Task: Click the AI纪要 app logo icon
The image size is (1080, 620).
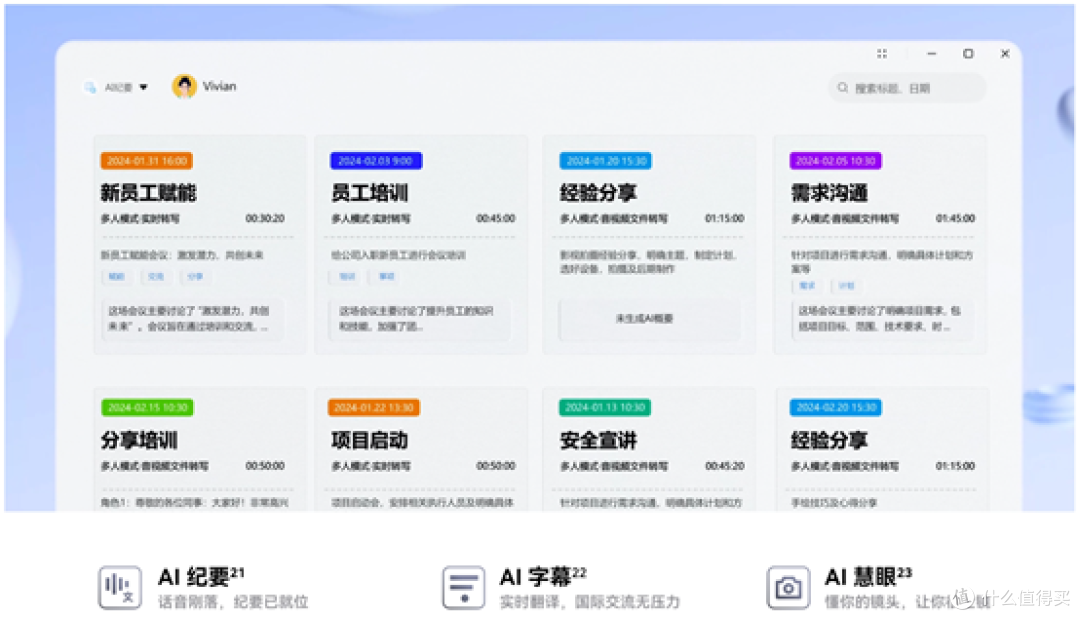Action: [x=90, y=87]
